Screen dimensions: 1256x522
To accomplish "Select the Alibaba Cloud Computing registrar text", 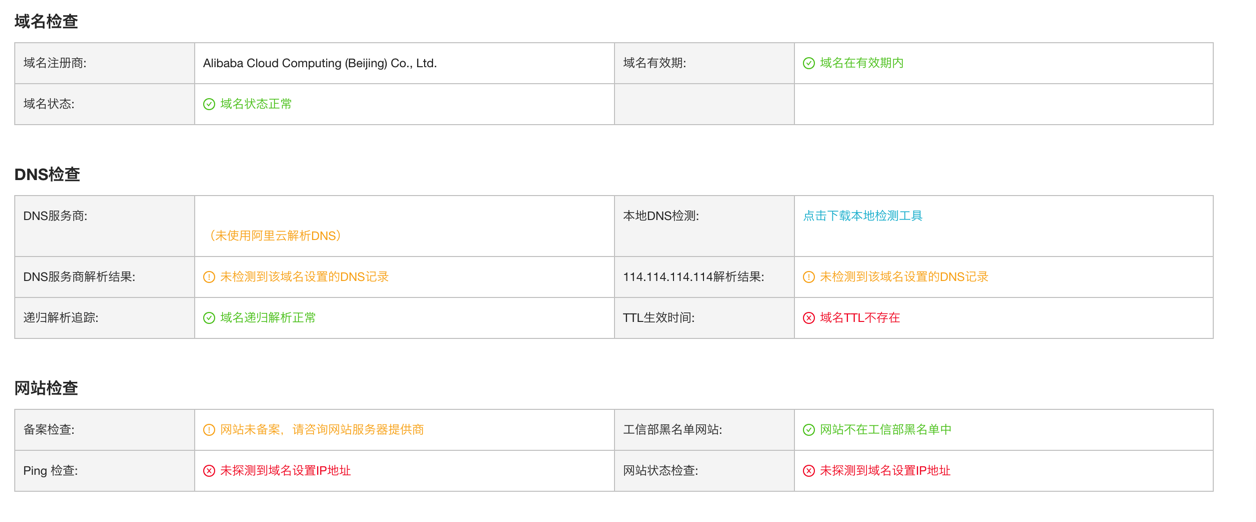I will point(320,63).
